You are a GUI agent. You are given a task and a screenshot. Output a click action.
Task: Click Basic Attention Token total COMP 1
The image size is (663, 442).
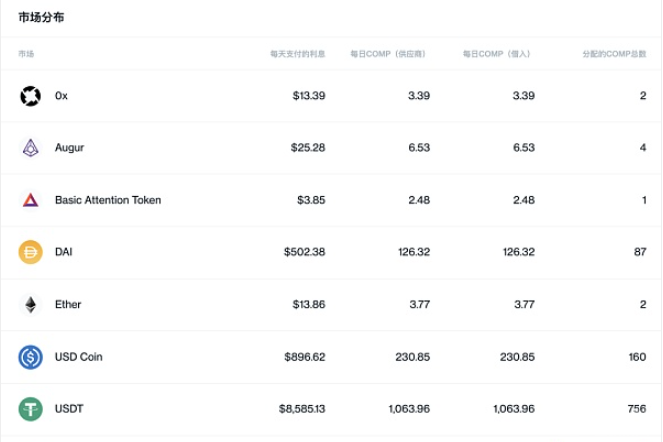644,200
